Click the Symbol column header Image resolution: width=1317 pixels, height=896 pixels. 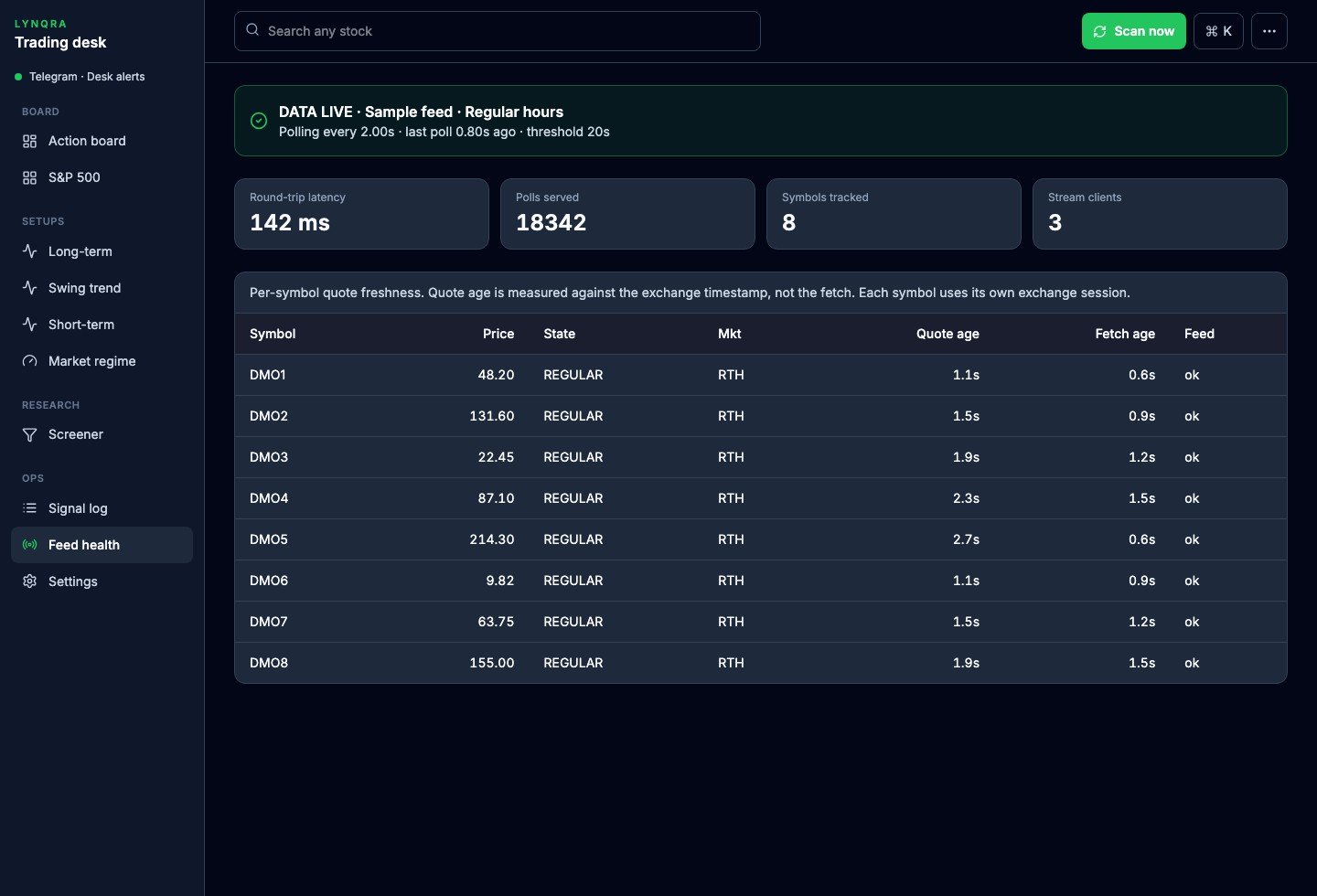pos(273,334)
